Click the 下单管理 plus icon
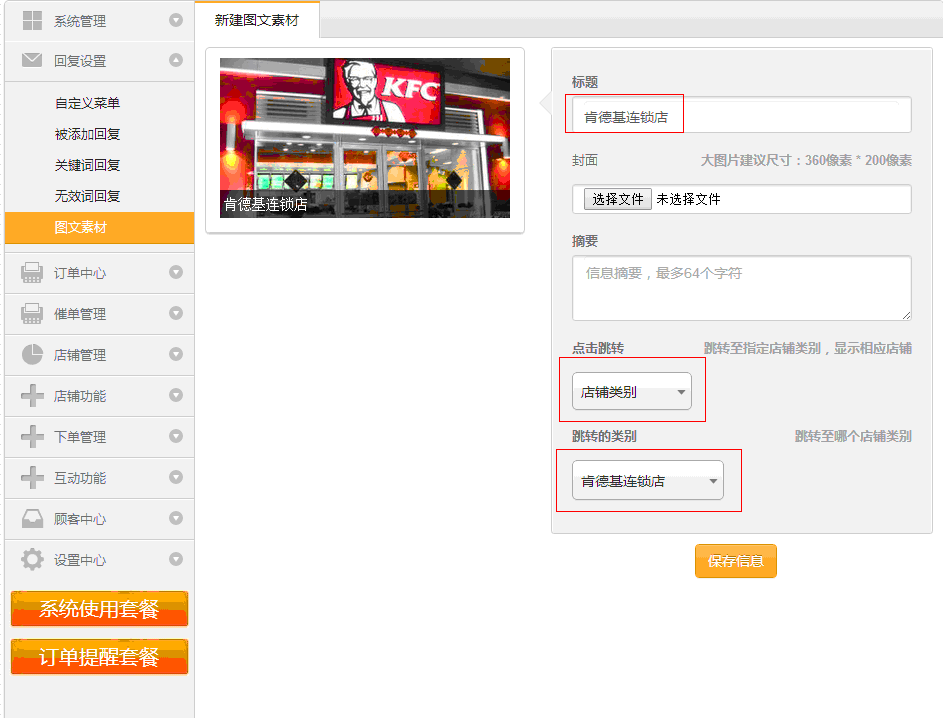The height and width of the screenshot is (718, 943). pyautogui.click(x=32, y=436)
